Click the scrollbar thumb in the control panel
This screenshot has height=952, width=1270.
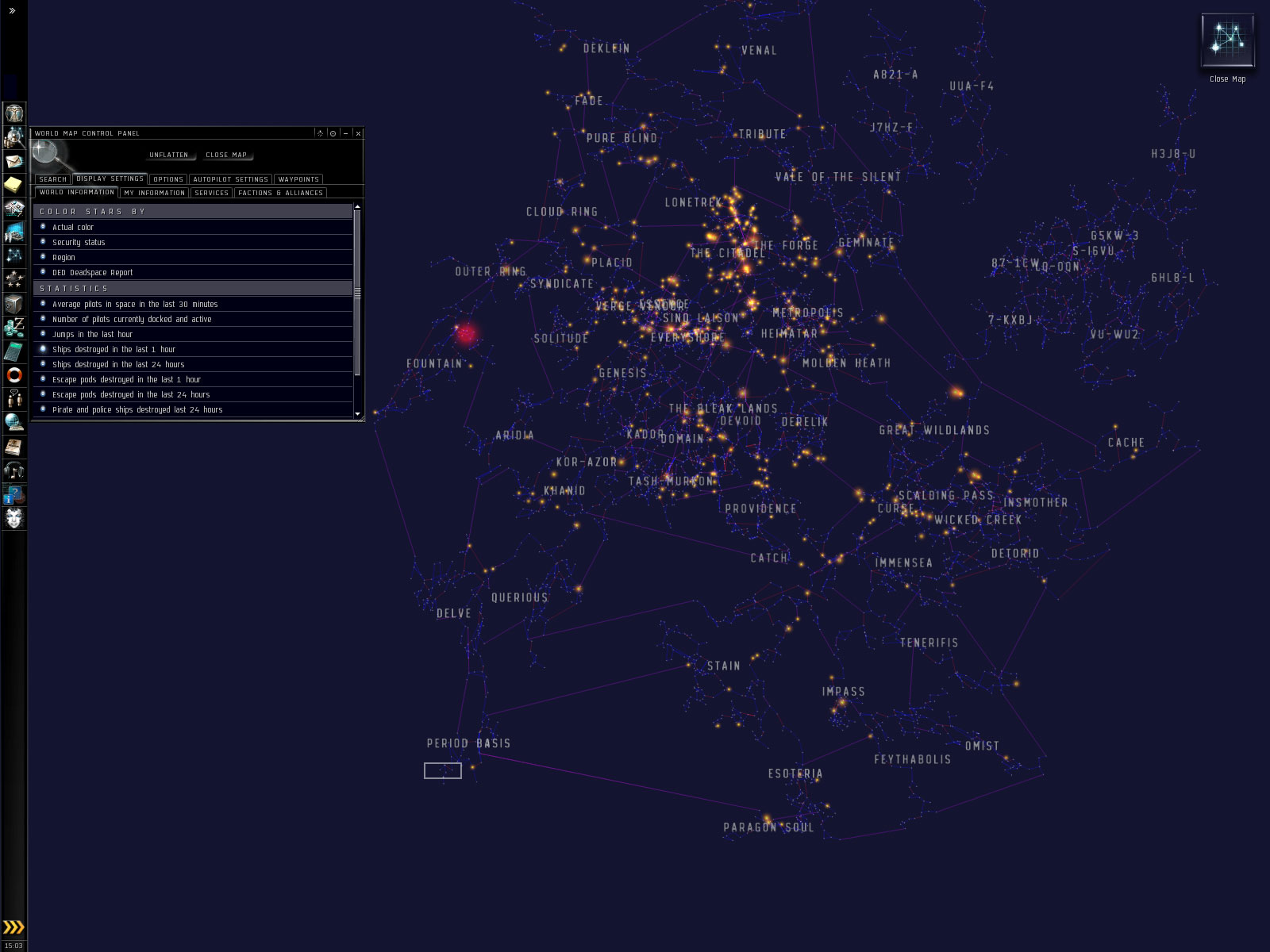[x=357, y=293]
